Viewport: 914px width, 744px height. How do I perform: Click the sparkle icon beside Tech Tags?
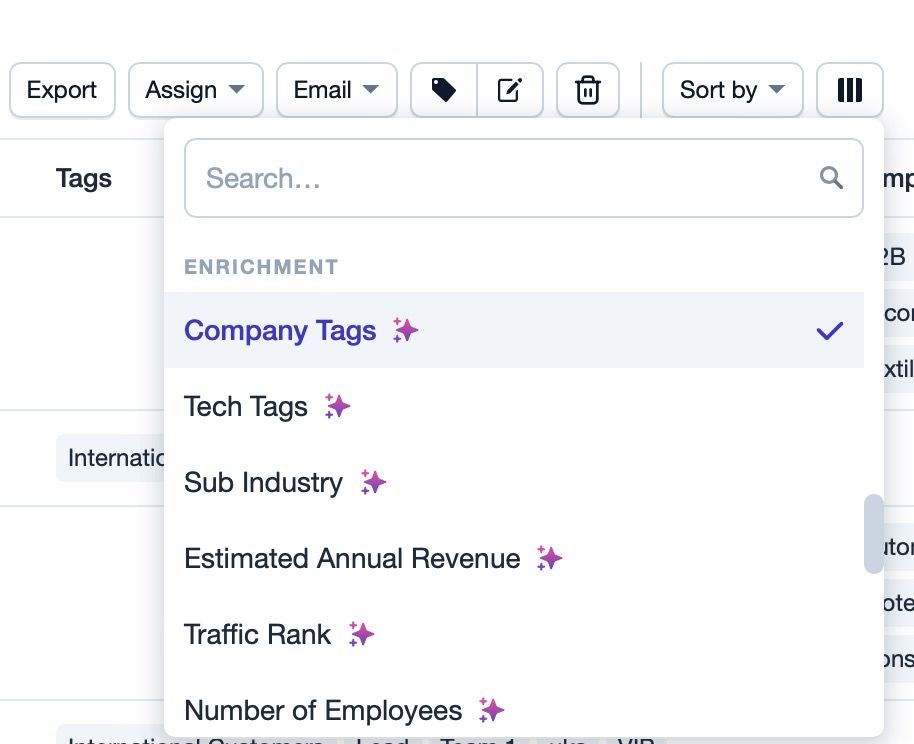(x=338, y=406)
